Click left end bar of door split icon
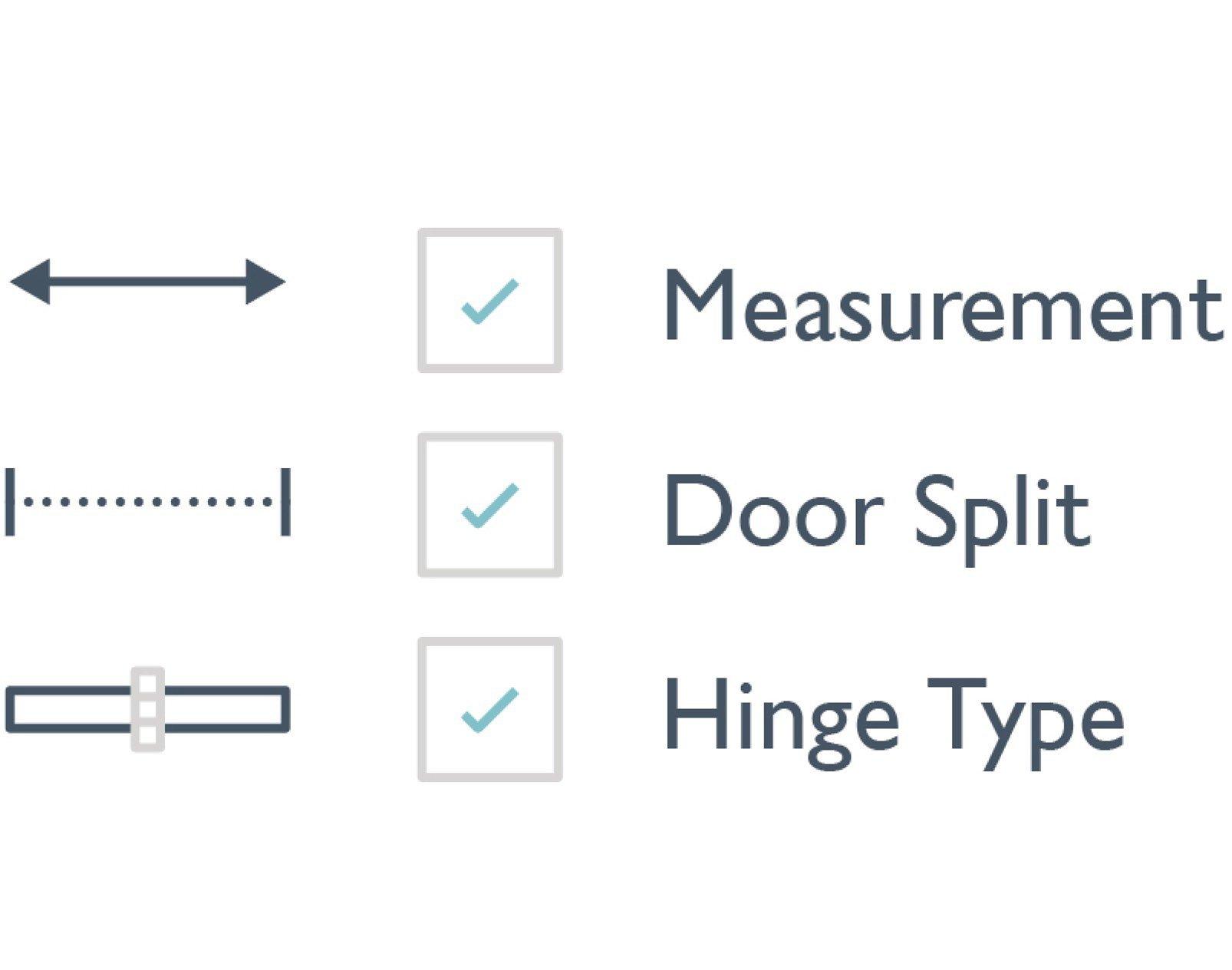1232x970 pixels. pyautogui.click(x=10, y=502)
